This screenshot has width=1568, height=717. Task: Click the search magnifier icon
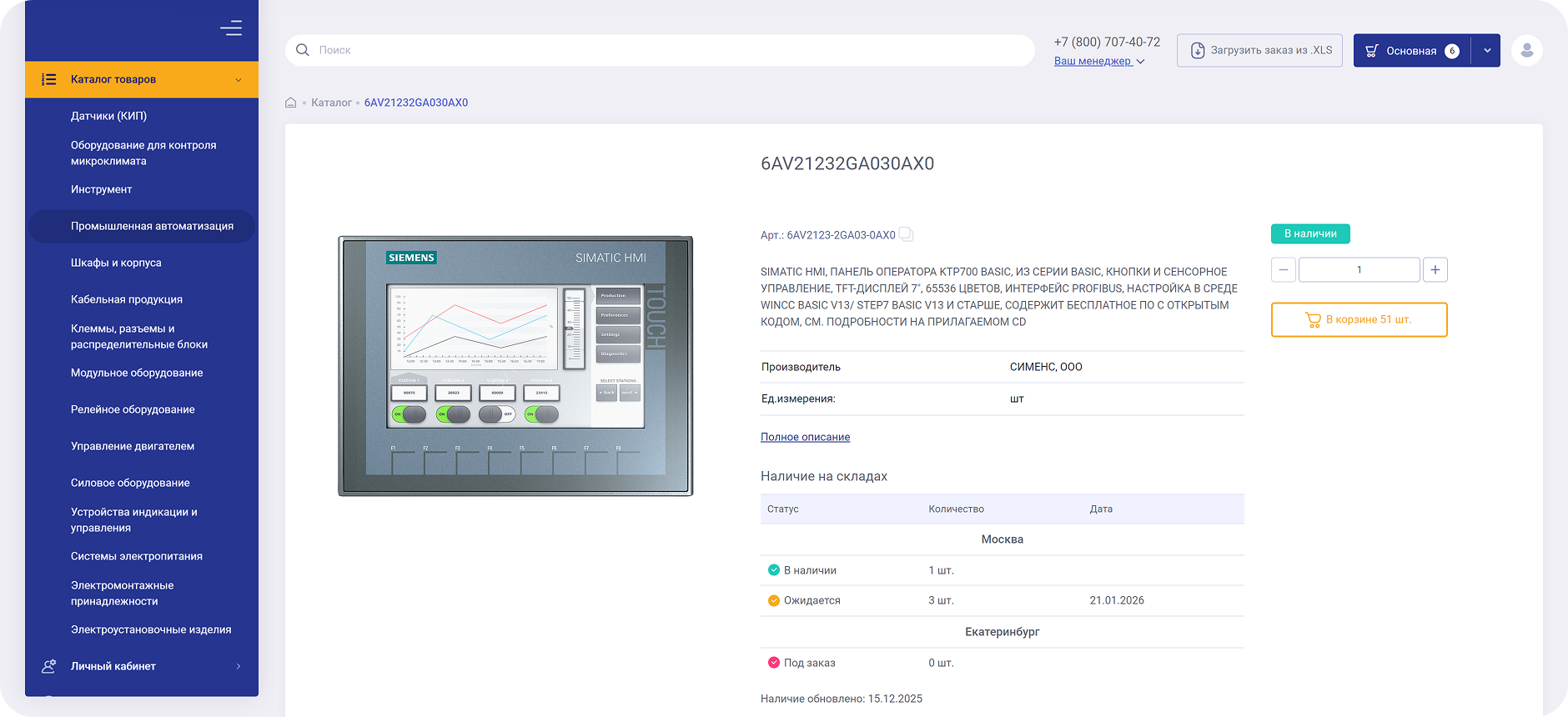303,50
